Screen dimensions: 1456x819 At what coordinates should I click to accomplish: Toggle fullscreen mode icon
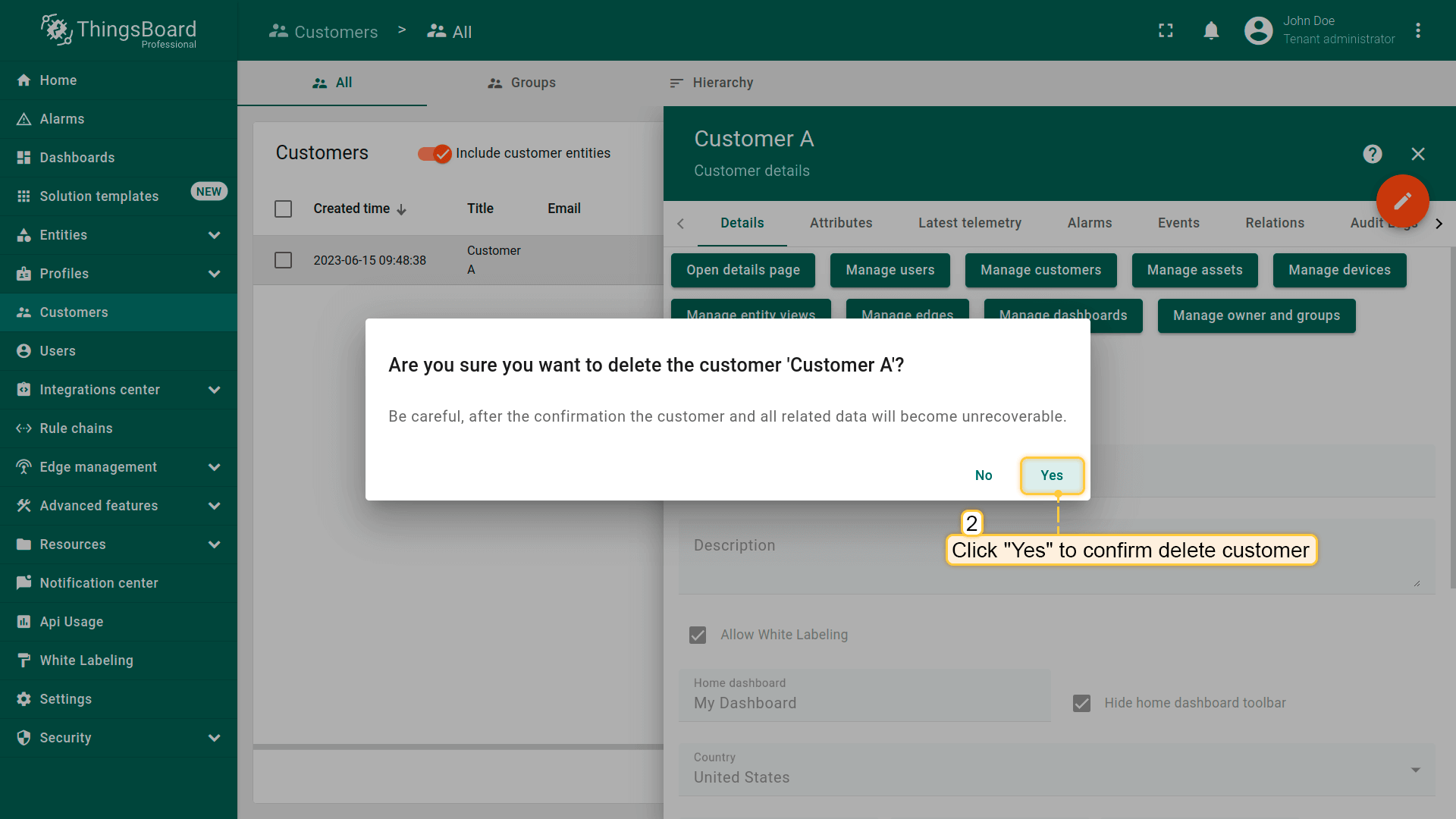(1166, 31)
